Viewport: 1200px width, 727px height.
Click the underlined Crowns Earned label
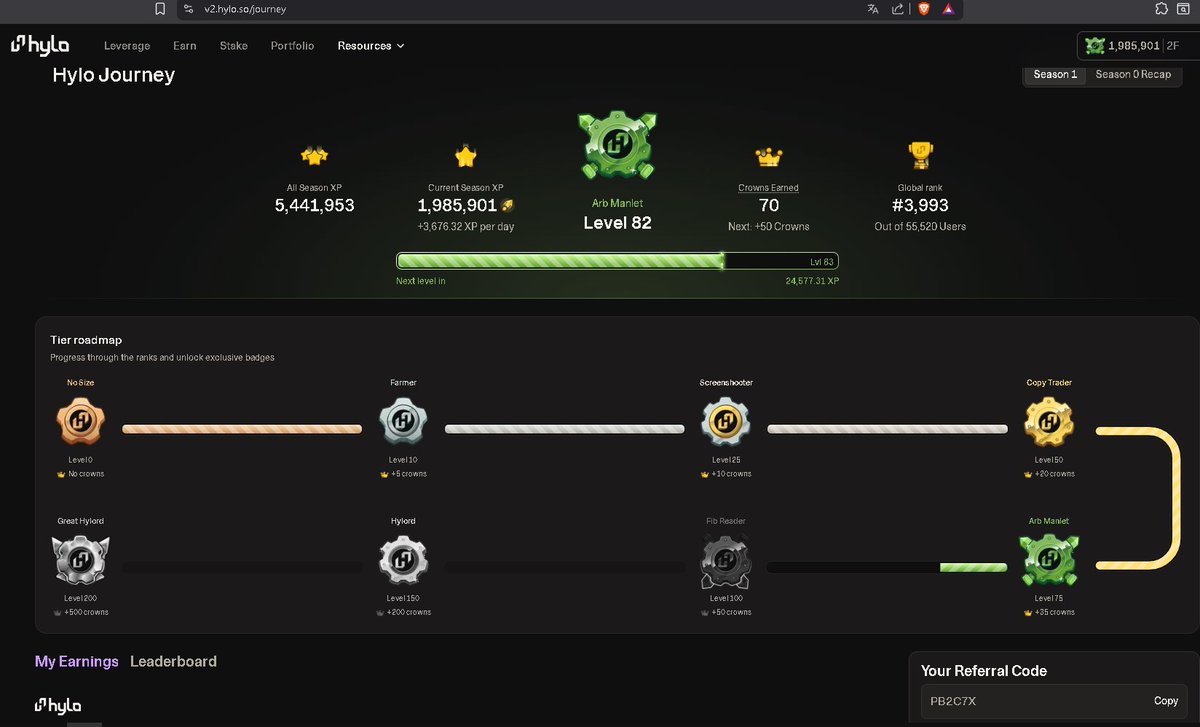[x=768, y=187]
